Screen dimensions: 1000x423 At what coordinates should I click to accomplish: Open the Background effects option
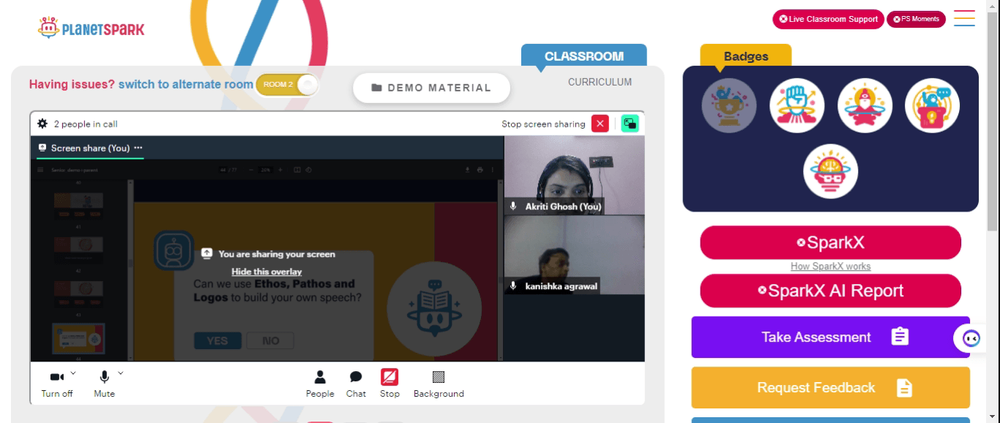coord(439,384)
